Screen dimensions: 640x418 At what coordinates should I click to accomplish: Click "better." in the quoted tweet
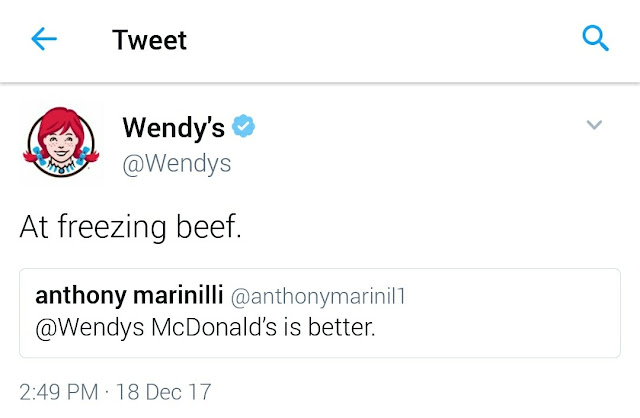coord(340,326)
